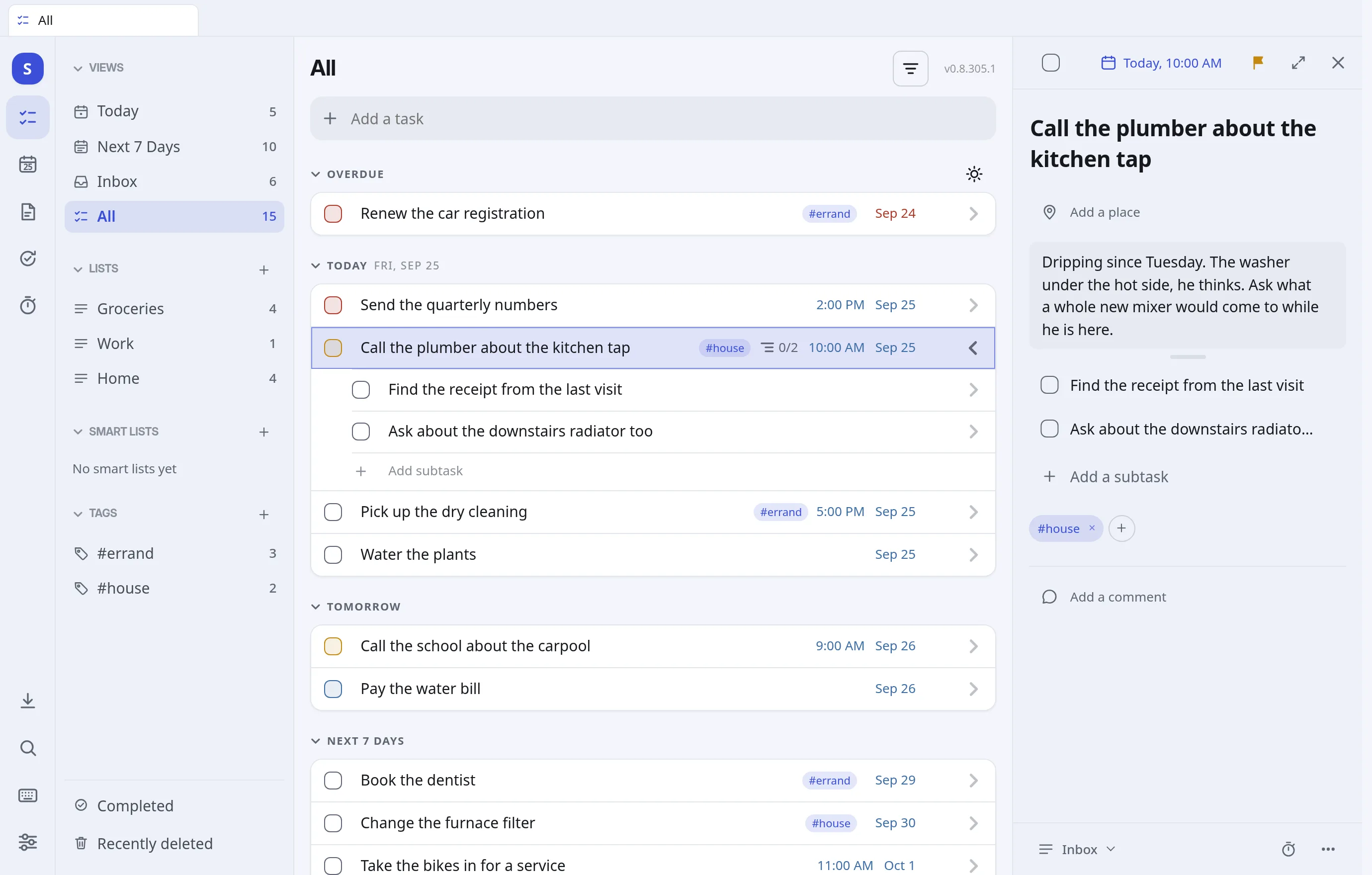Filter by the #errand tag in the sidebar
1372x875 pixels.
coord(174,553)
